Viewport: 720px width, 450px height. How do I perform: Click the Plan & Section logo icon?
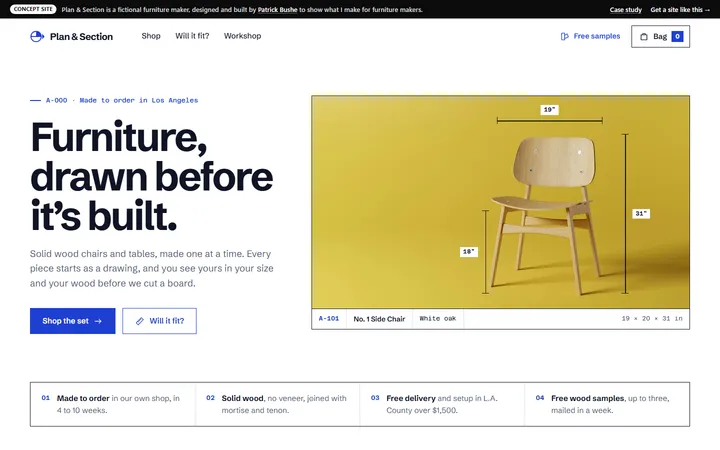[x=37, y=36]
